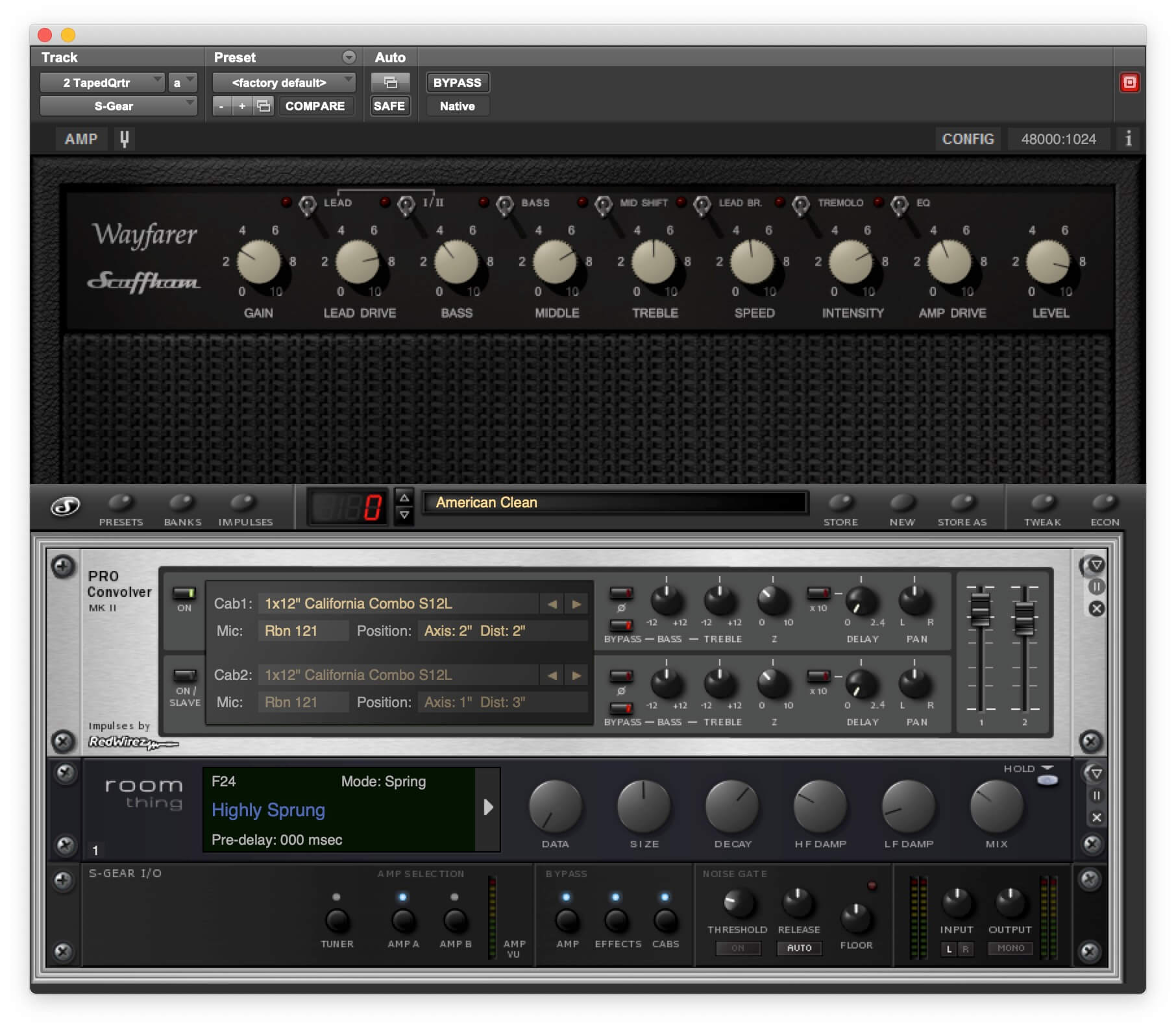Step preset number up arrow
Screen dimensions: 1176x1029
(x=404, y=498)
